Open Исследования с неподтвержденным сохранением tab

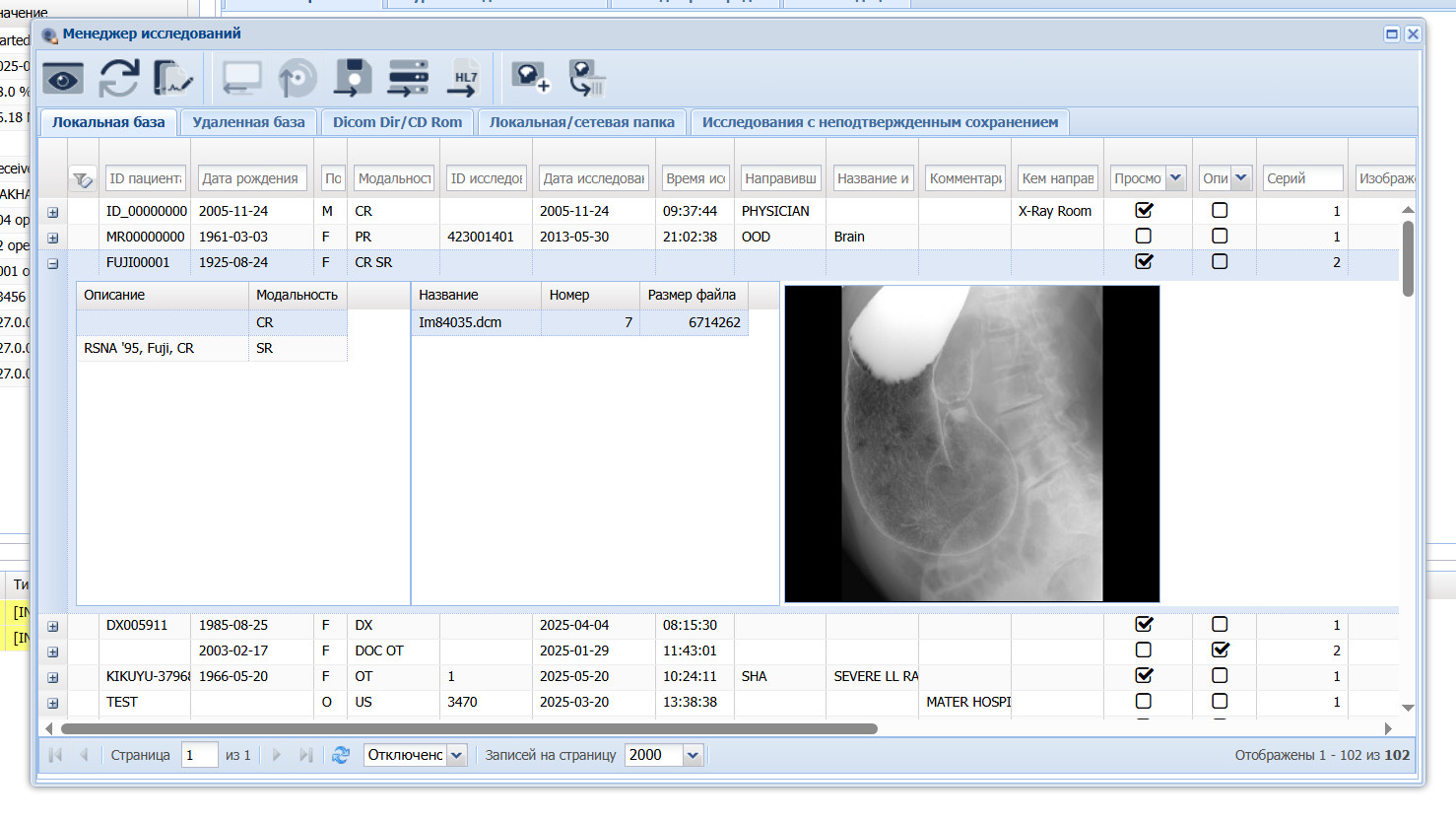tap(880, 122)
